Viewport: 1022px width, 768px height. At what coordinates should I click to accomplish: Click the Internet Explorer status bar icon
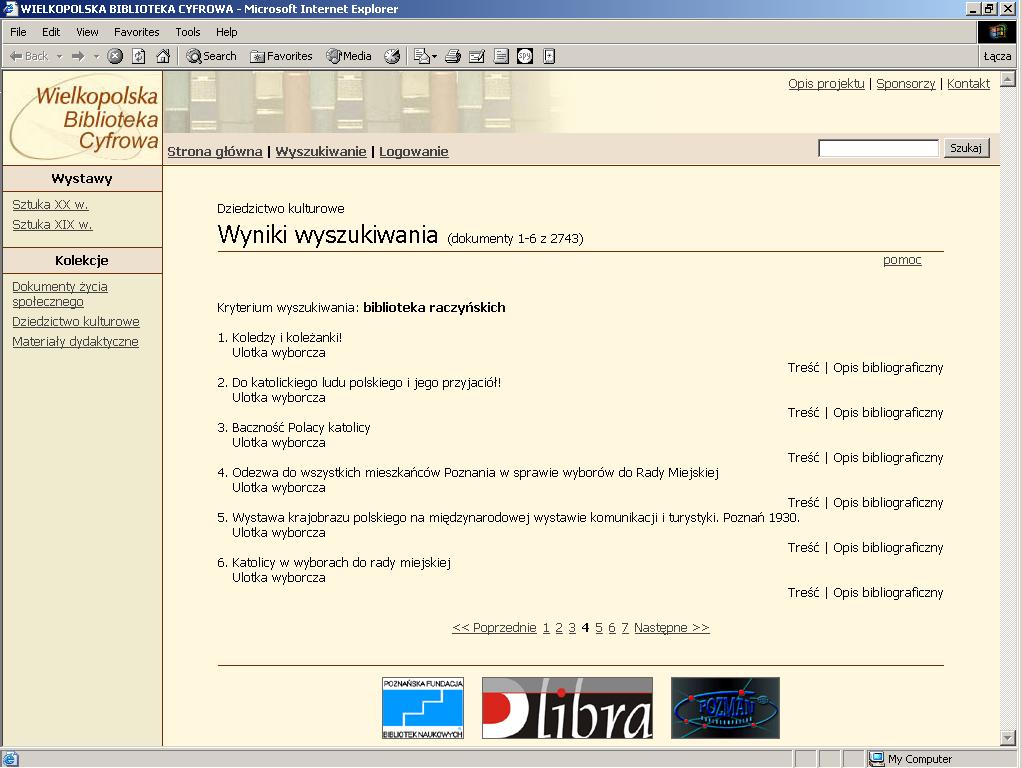click(x=10, y=759)
